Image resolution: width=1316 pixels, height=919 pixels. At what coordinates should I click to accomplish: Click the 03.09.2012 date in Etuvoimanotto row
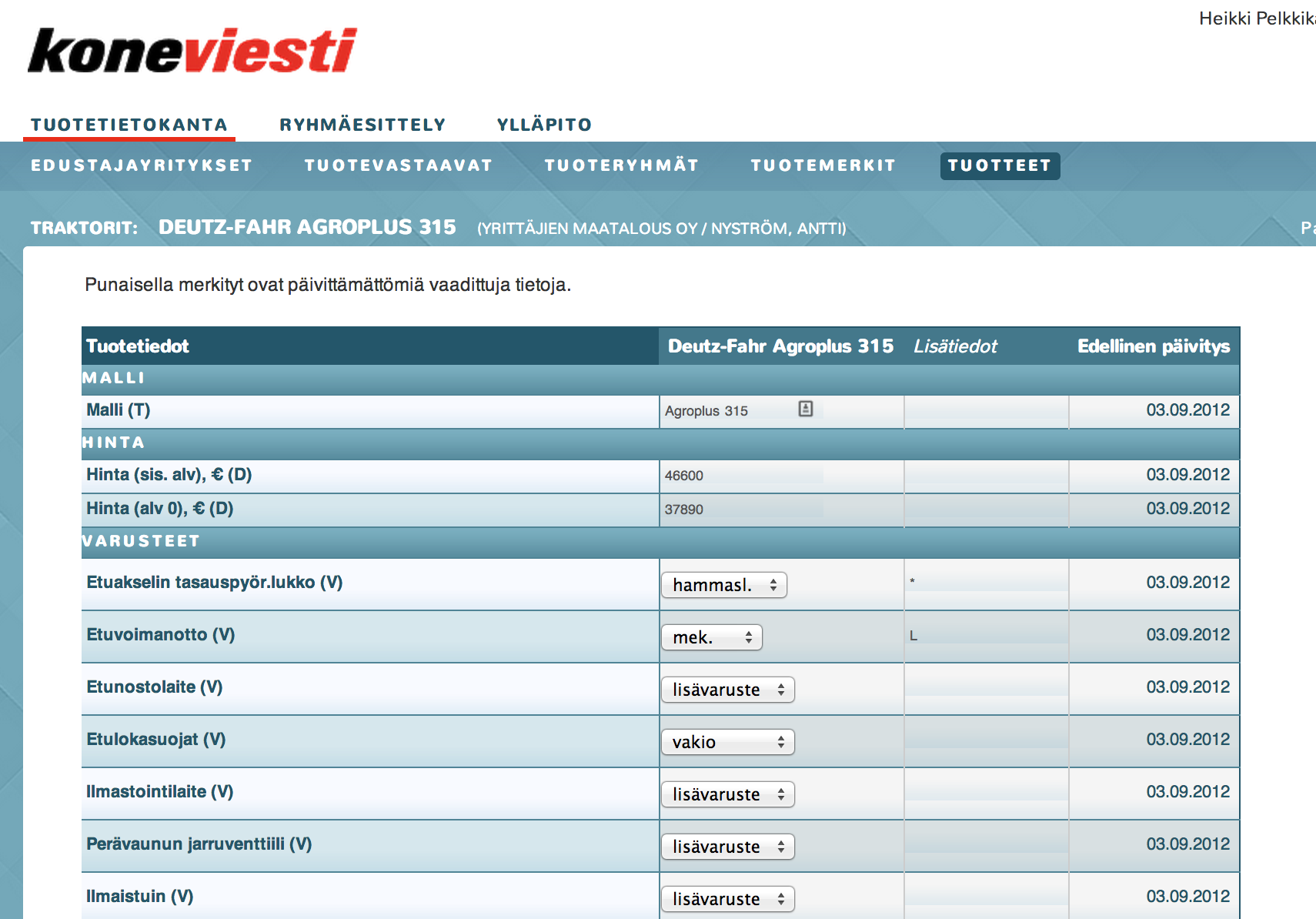[1187, 634]
